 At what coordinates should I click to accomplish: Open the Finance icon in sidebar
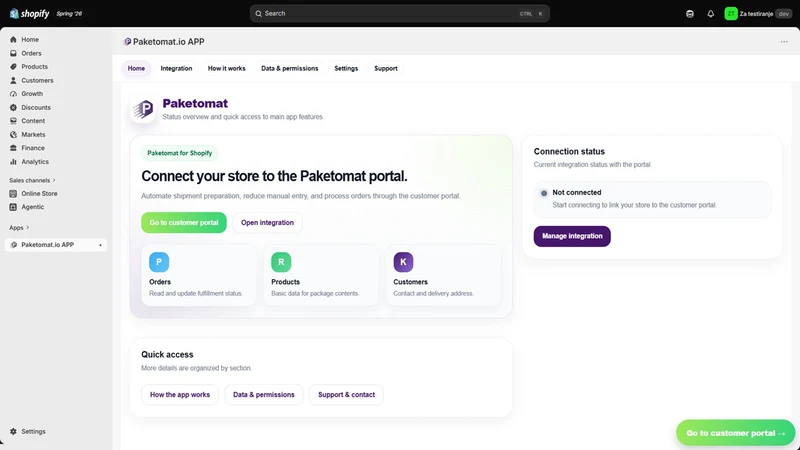coord(13,148)
